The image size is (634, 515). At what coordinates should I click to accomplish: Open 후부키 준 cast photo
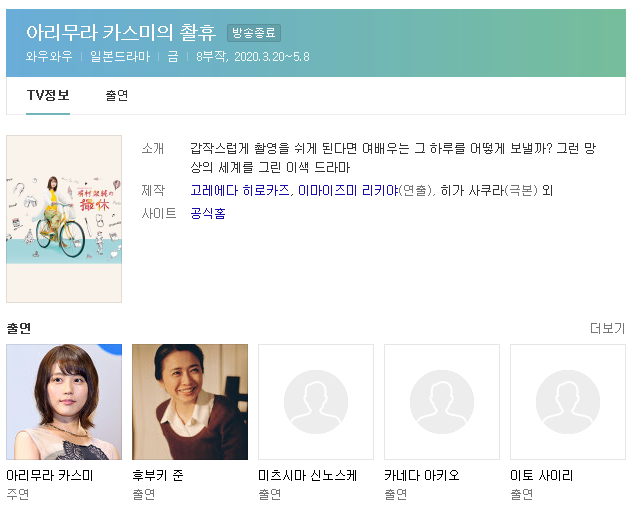190,402
